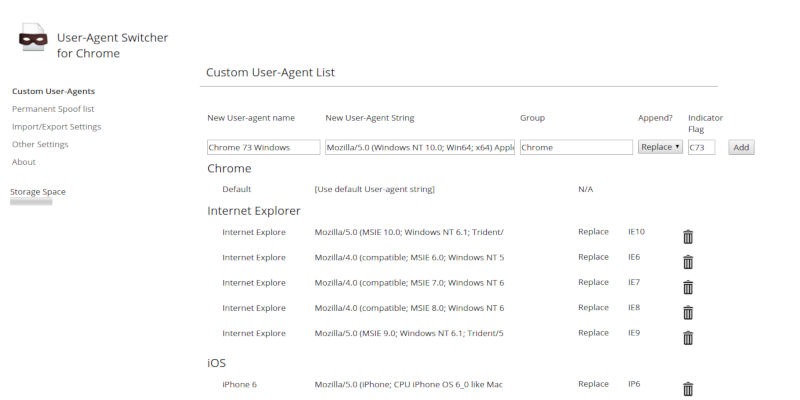Delete the IE6 user-agent entry
800x400 pixels.
[688, 262]
